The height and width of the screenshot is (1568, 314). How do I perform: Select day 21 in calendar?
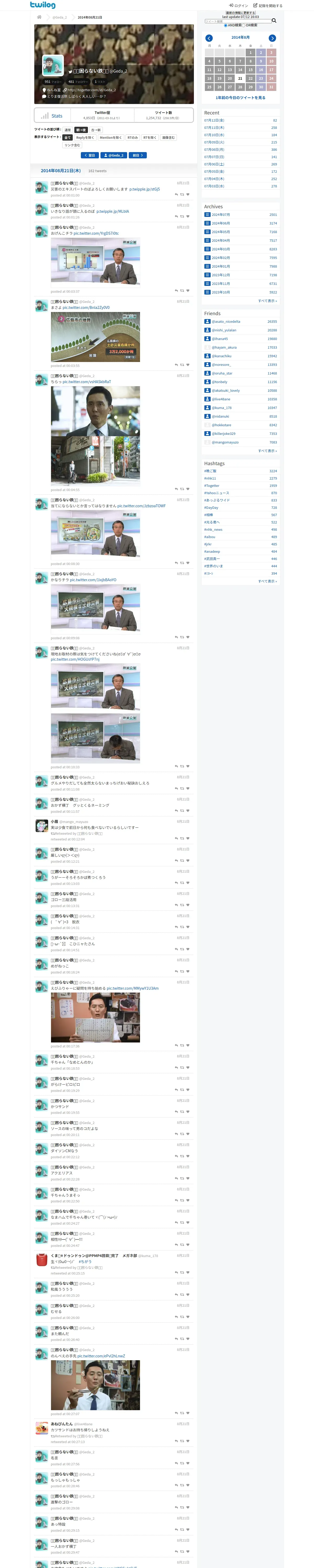pos(240,78)
